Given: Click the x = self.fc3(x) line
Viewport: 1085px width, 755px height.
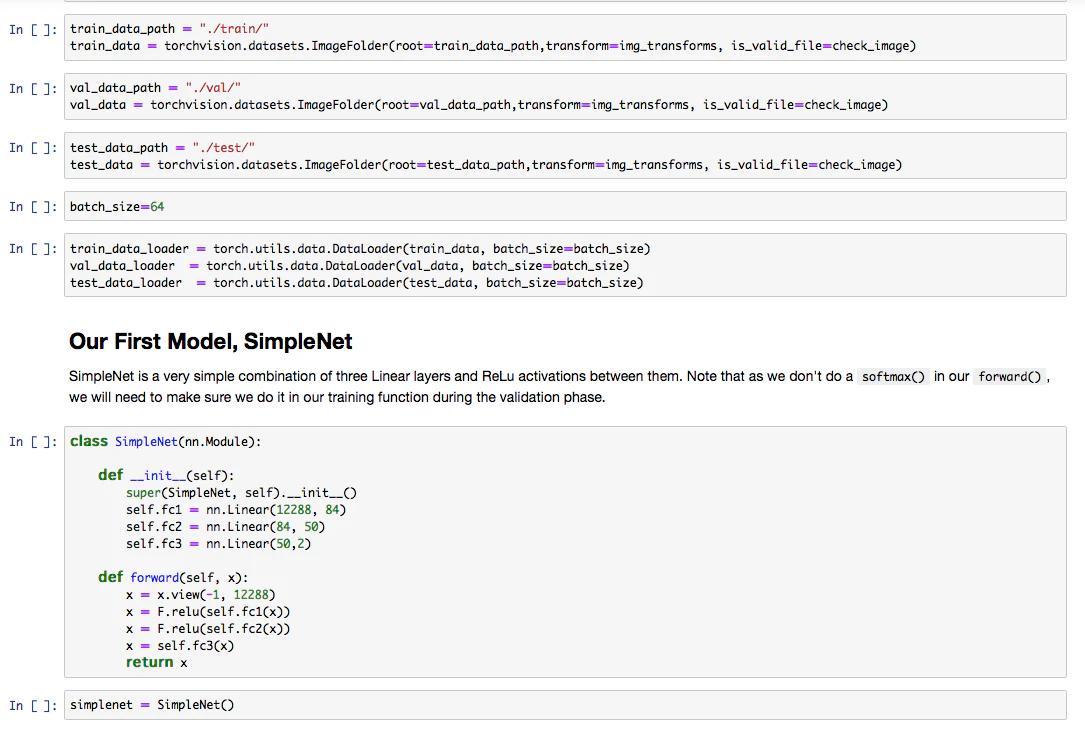Looking at the screenshot, I should click(x=180, y=646).
